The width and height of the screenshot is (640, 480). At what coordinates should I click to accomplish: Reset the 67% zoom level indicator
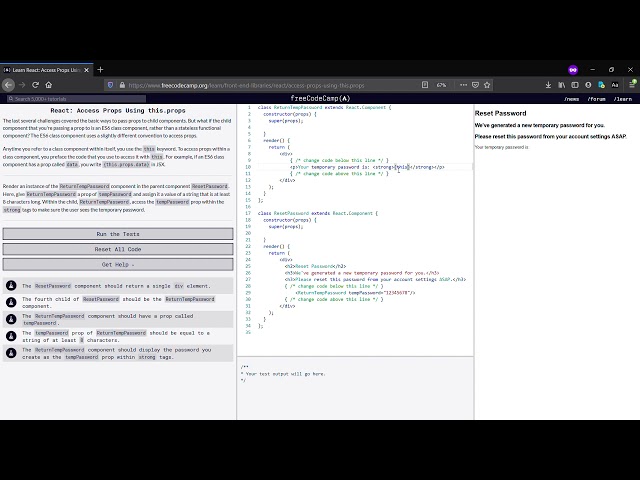point(441,85)
